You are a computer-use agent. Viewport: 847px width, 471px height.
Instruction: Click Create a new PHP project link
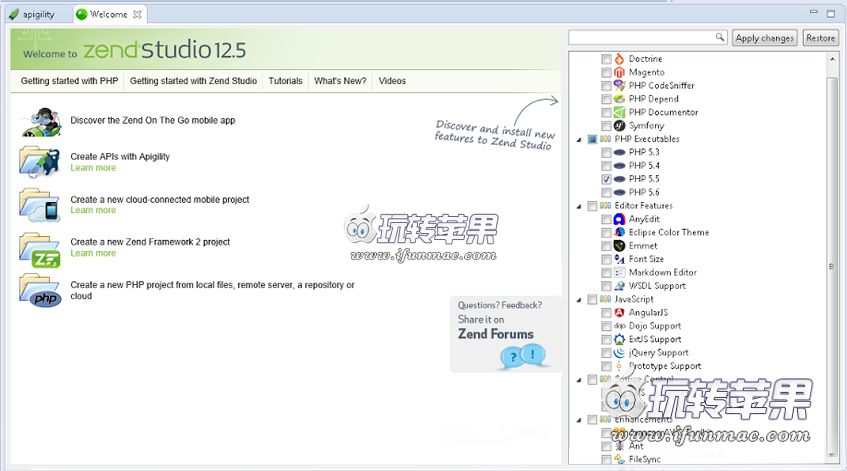212,290
